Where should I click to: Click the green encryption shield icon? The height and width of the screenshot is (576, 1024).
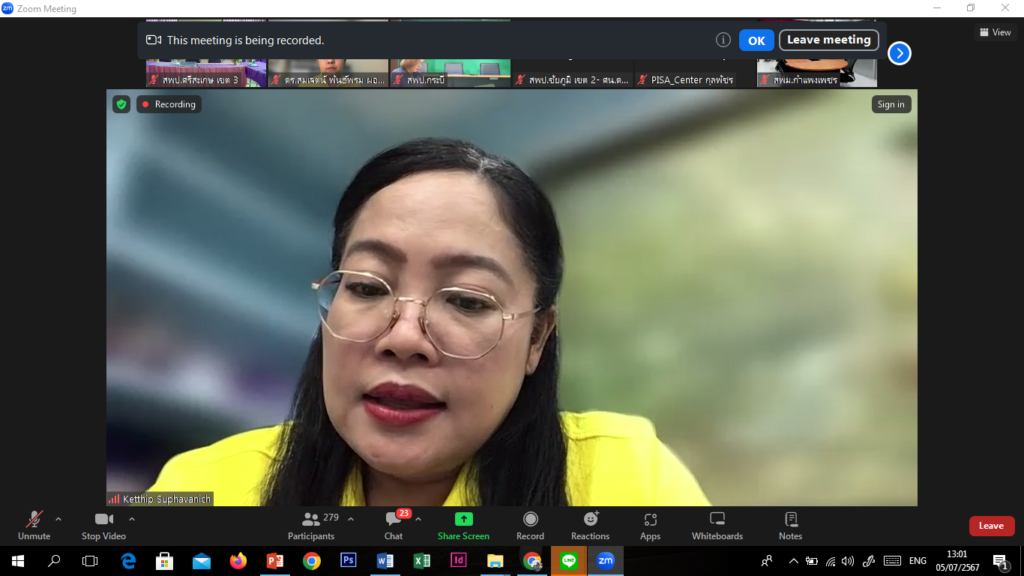121,104
